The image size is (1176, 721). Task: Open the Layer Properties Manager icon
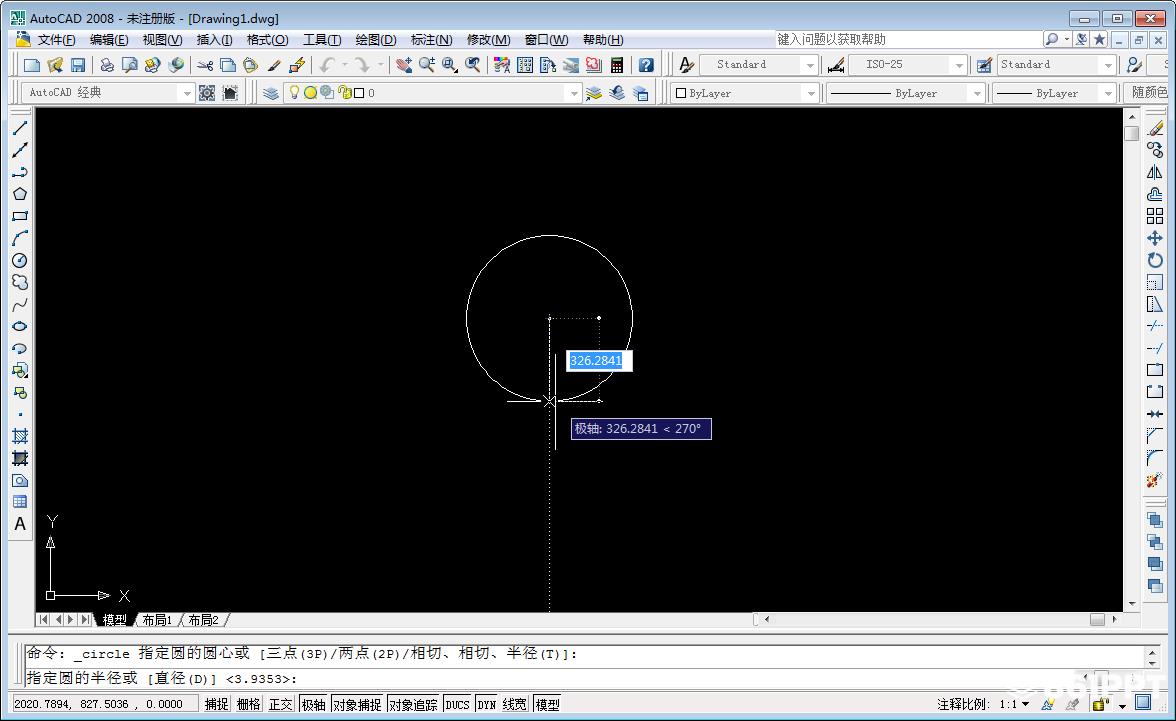[x=271, y=93]
